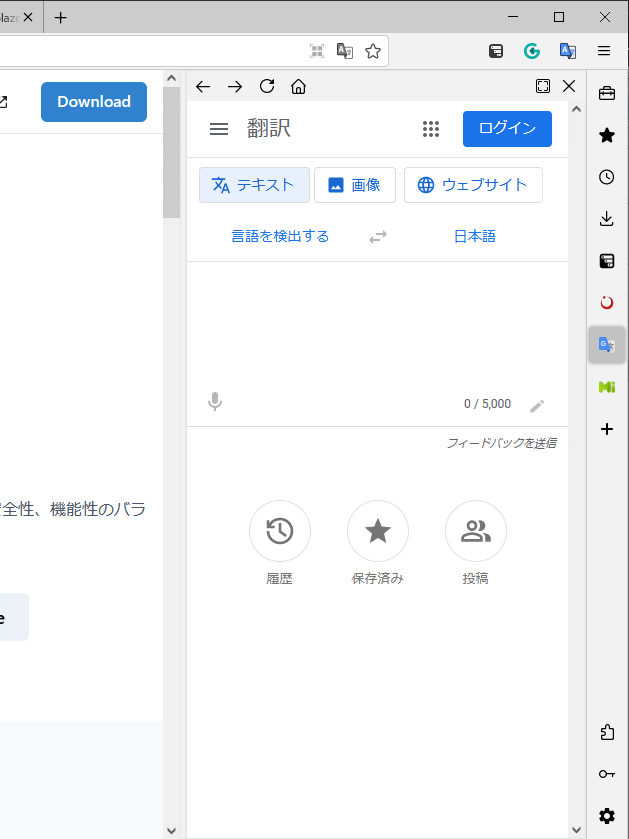Click the QR code icon in address bar
This screenshot has width=629, height=839.
tap(317, 51)
